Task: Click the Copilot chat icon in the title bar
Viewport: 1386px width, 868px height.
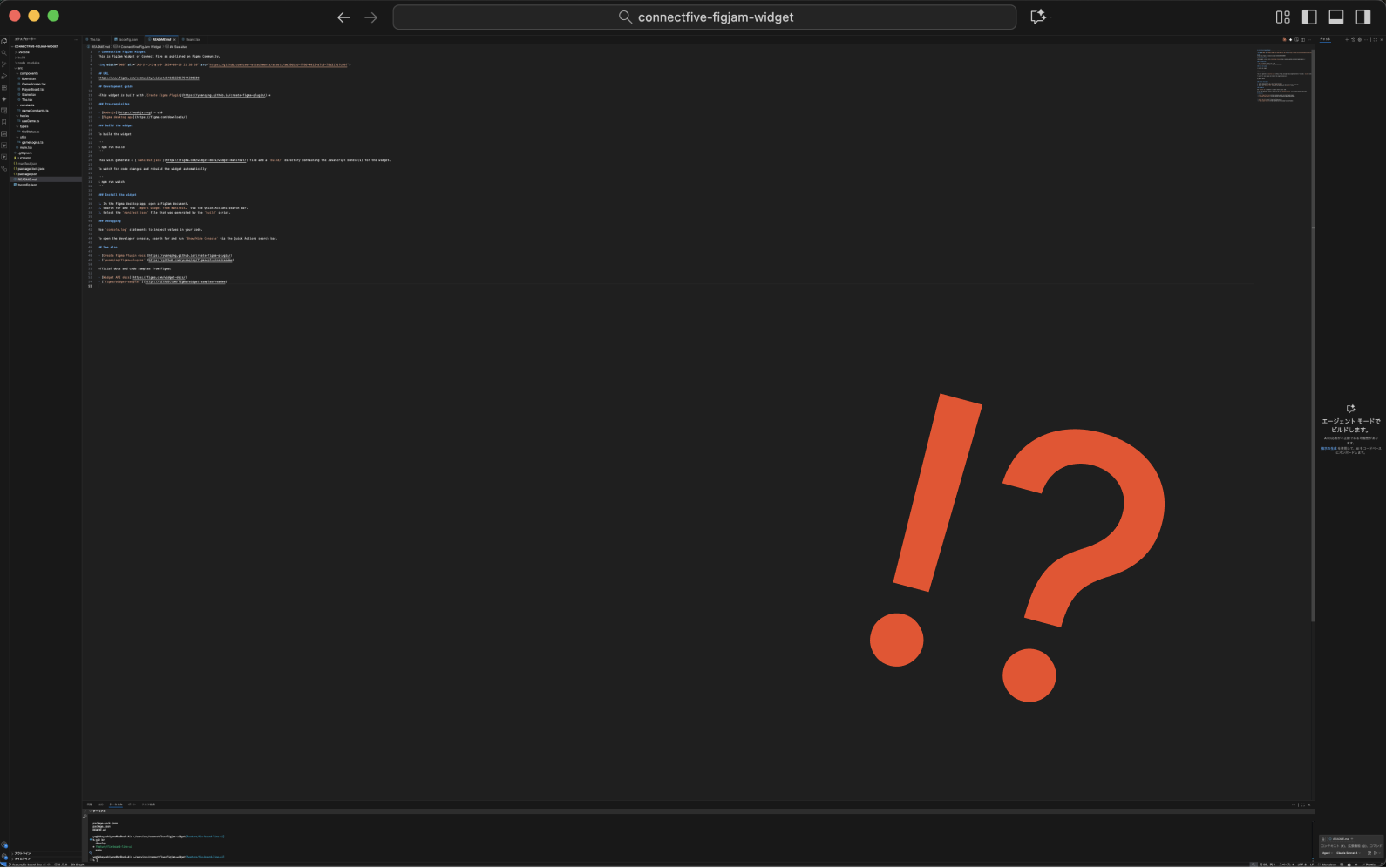Action: coord(1038,17)
